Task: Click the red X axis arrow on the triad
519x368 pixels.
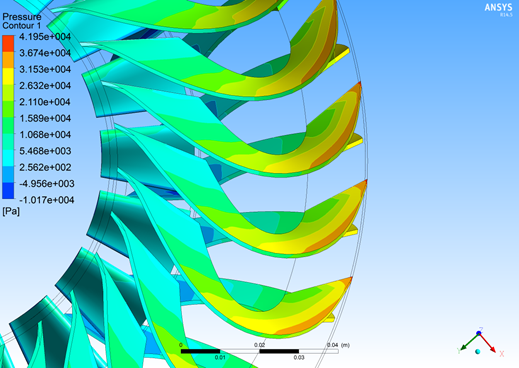Action: [x=488, y=343]
